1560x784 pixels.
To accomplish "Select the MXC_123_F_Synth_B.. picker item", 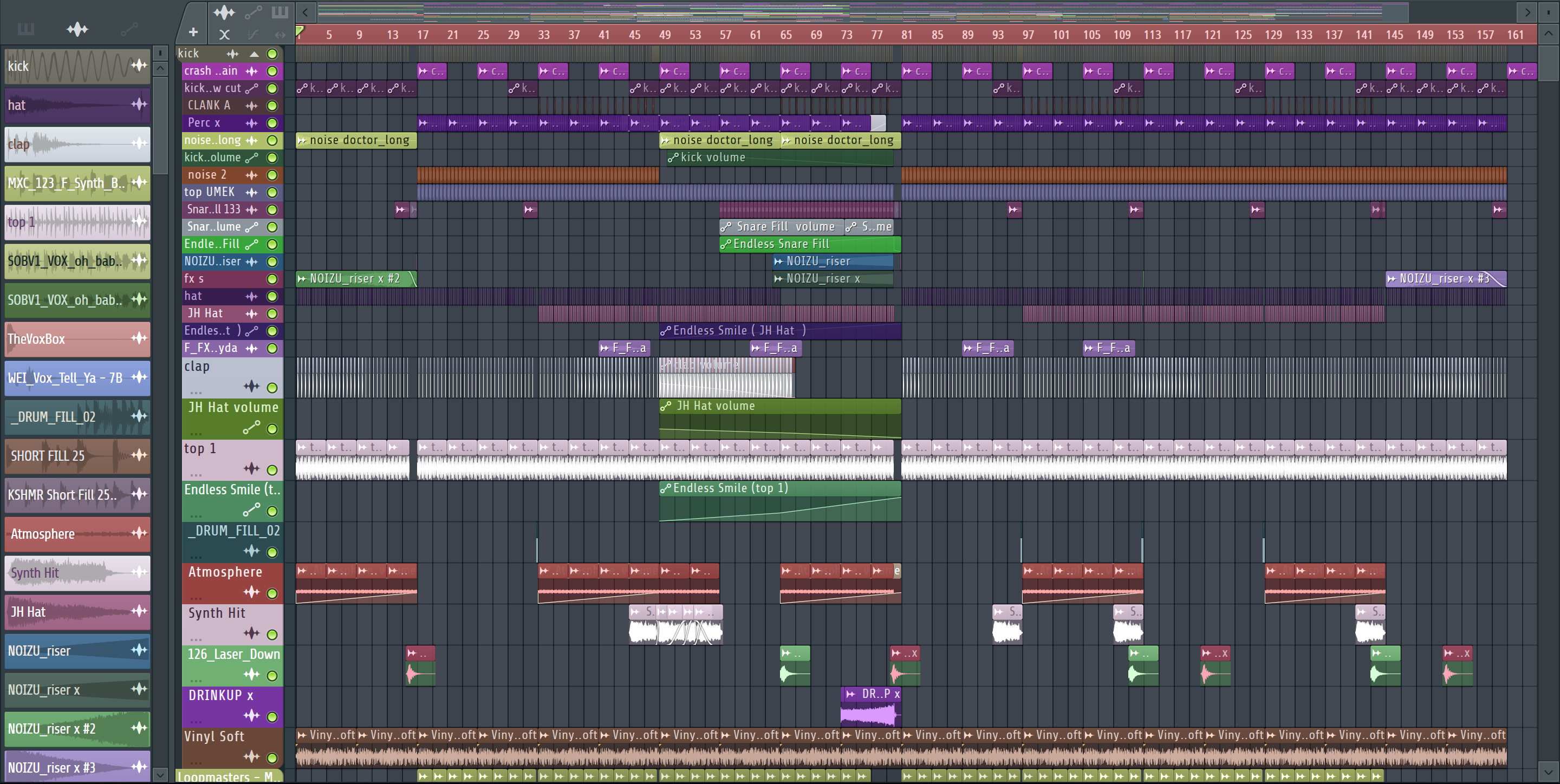I will pyautogui.click(x=77, y=183).
